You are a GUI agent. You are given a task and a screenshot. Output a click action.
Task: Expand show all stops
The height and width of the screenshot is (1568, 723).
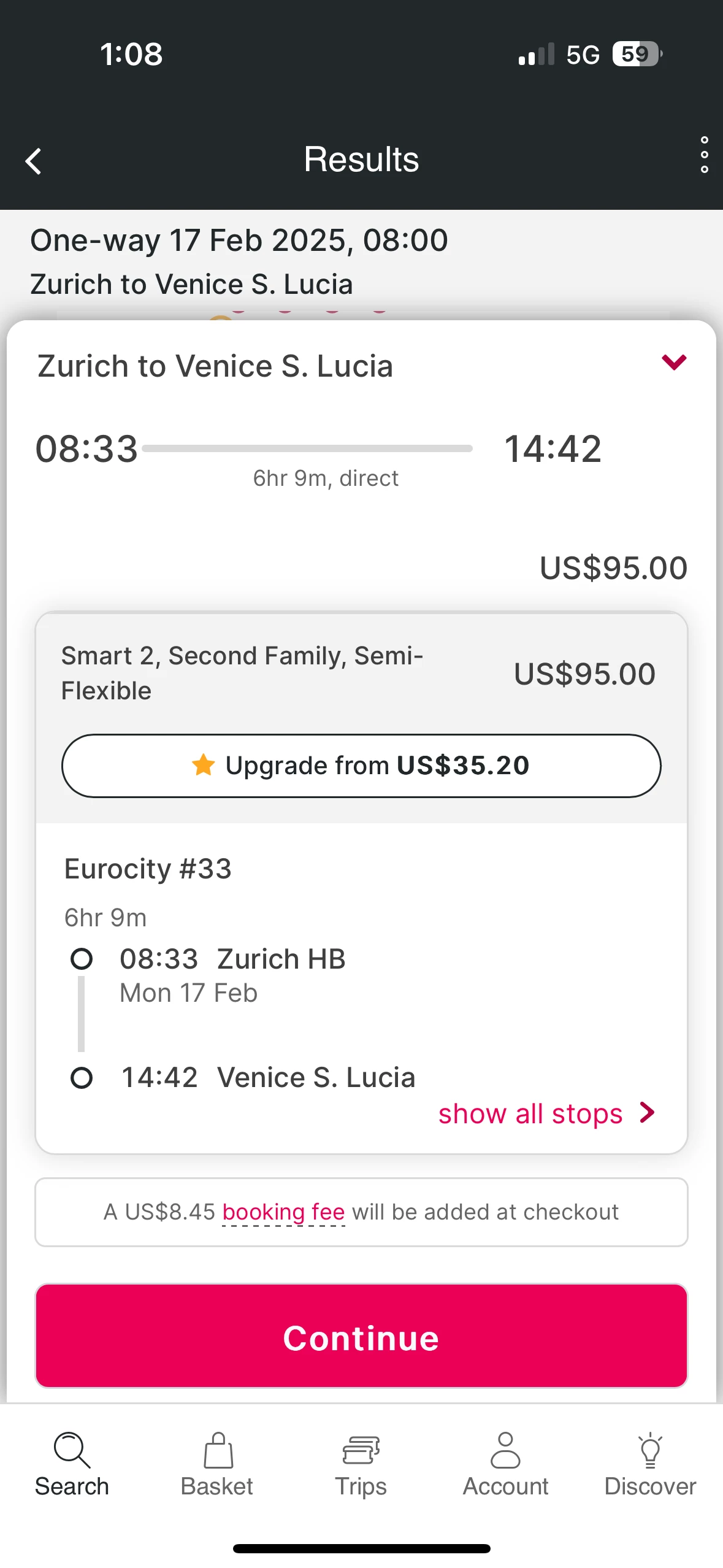click(x=530, y=1113)
